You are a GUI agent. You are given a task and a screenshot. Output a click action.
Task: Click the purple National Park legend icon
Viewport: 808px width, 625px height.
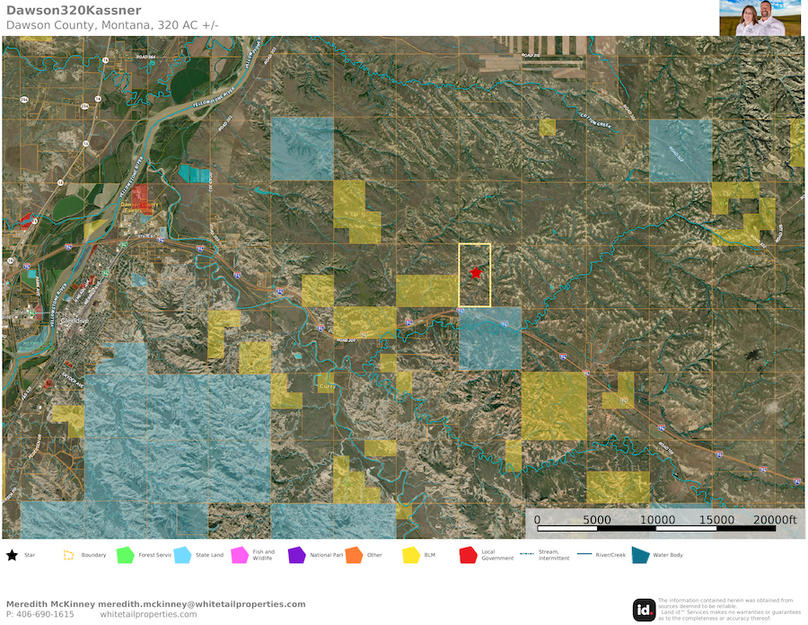pyautogui.click(x=296, y=554)
